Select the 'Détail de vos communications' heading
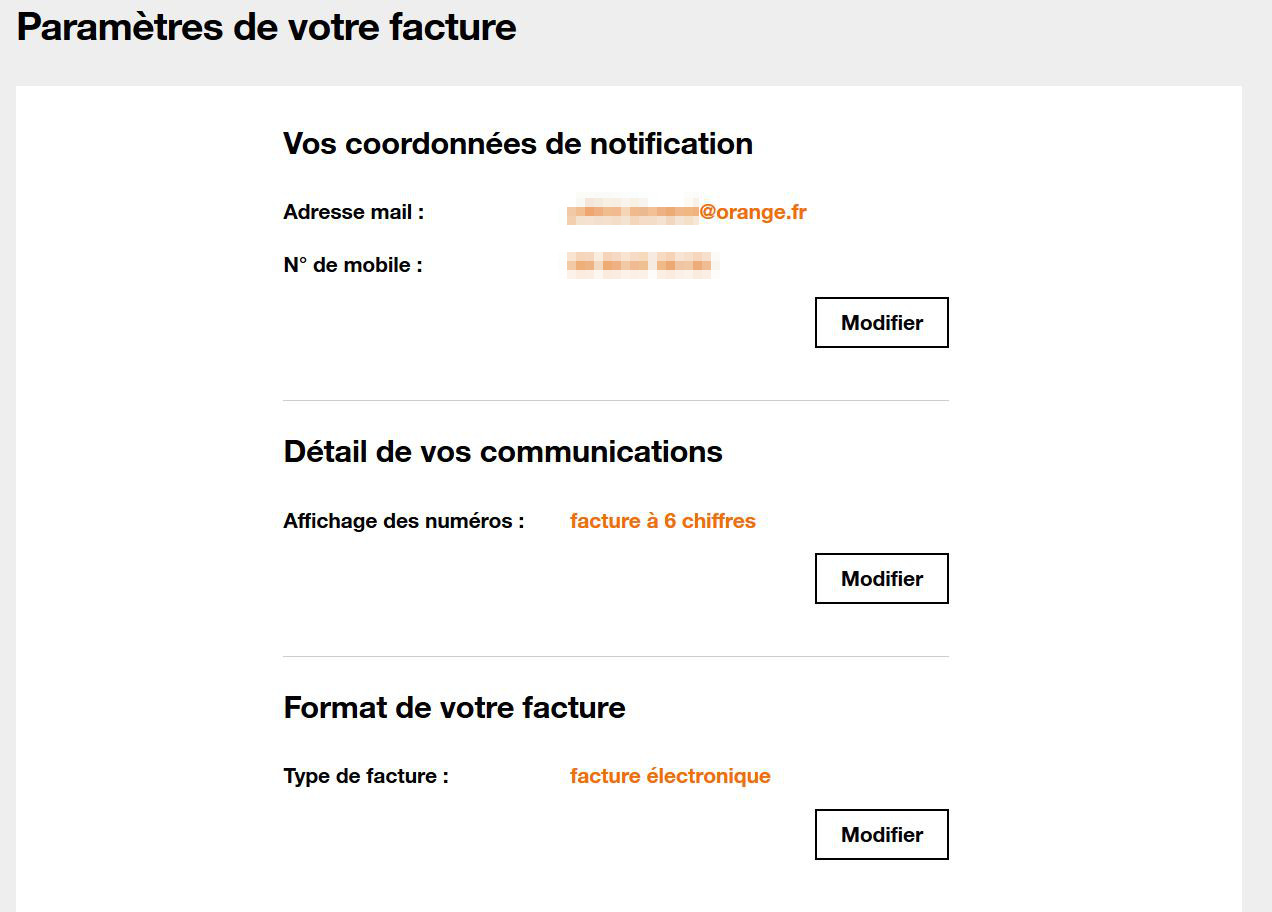 (503, 452)
